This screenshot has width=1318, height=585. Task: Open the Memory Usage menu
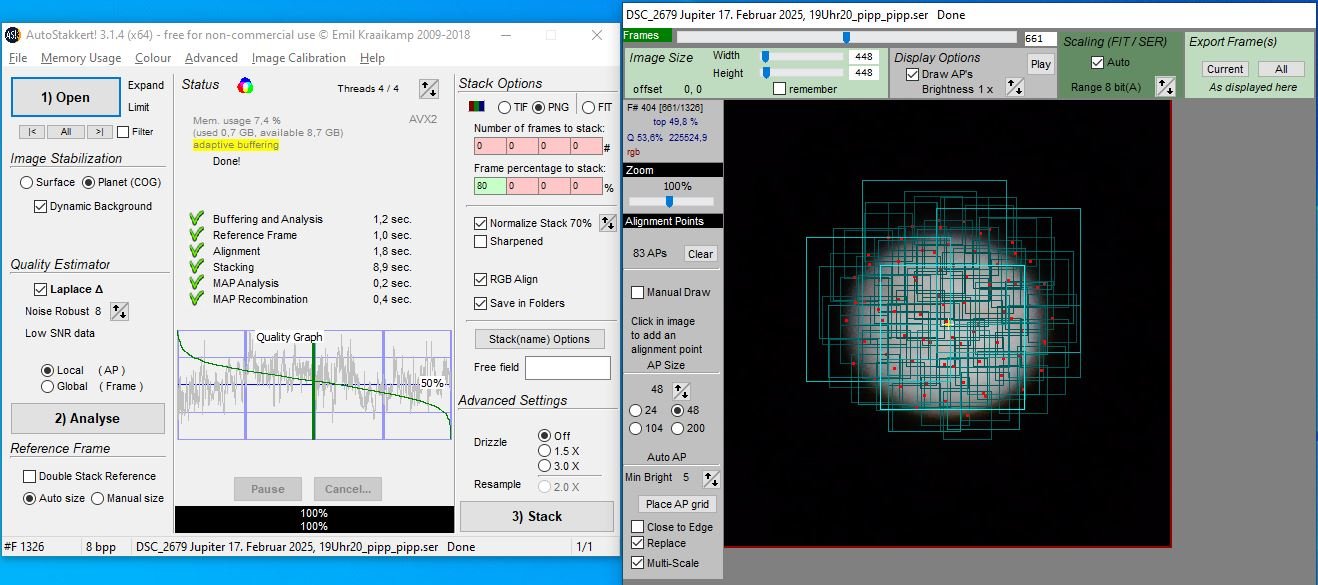[81, 58]
